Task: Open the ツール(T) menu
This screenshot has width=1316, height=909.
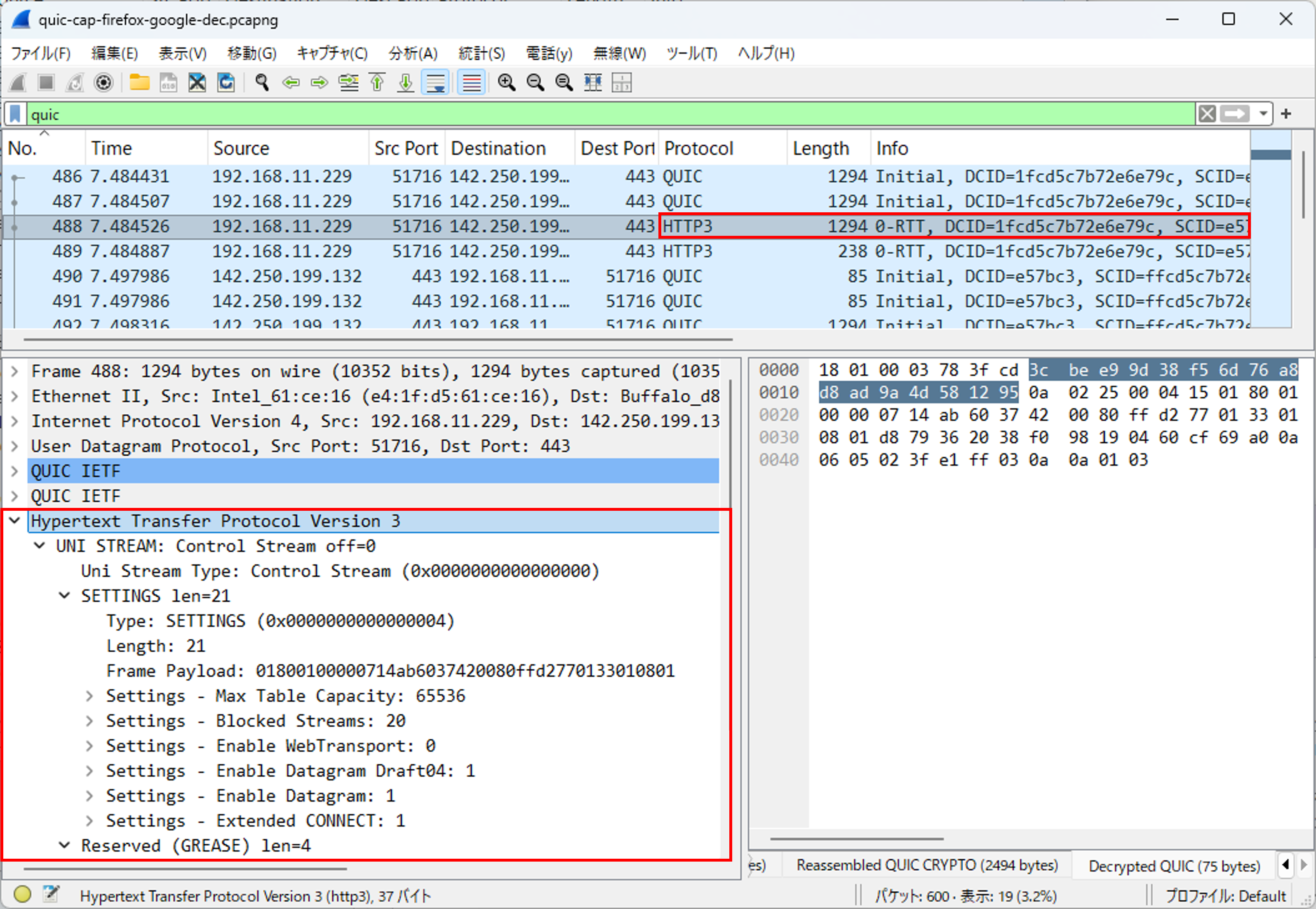Action: click(x=691, y=54)
